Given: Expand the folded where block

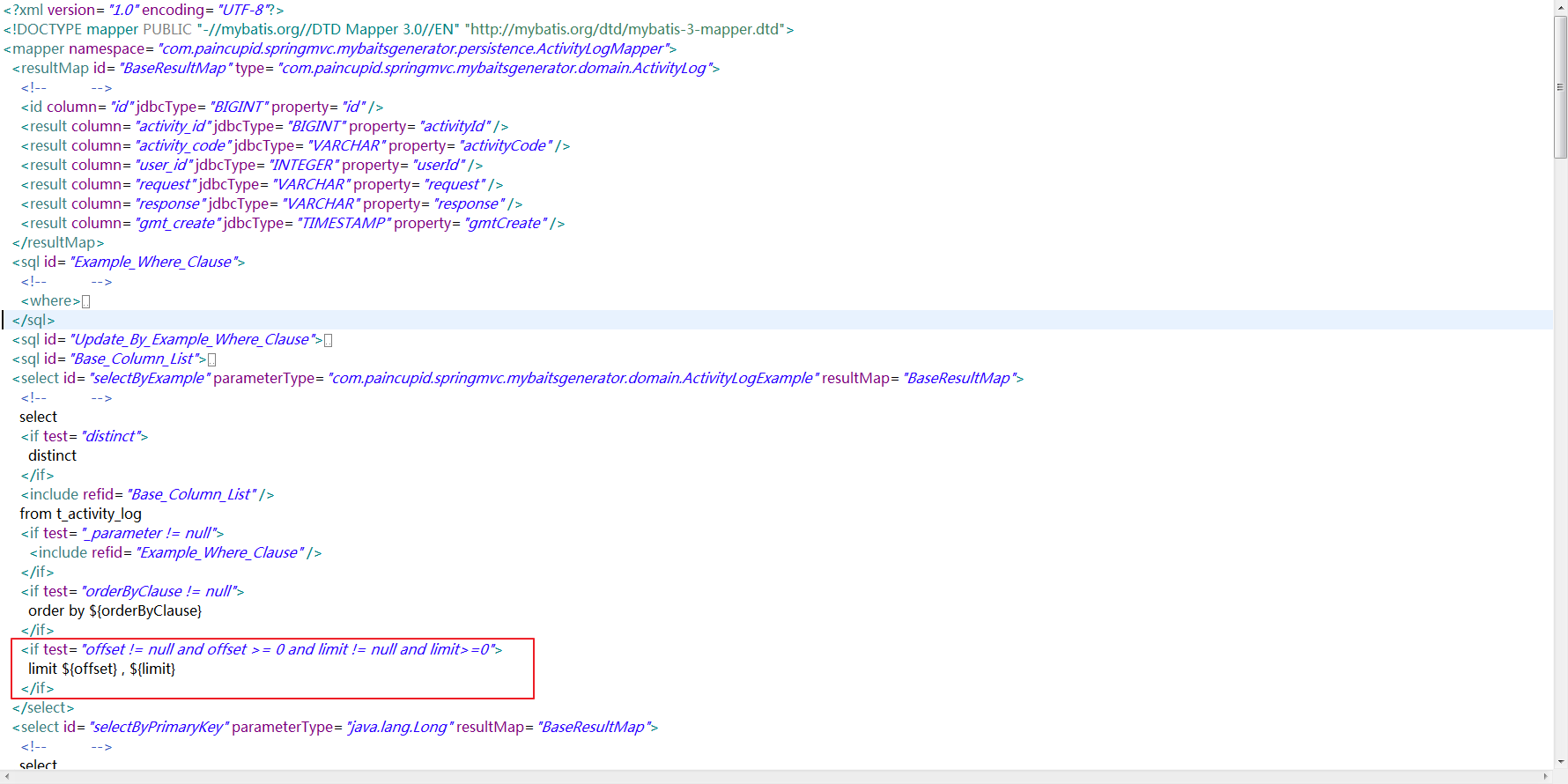Looking at the screenshot, I should (85, 301).
